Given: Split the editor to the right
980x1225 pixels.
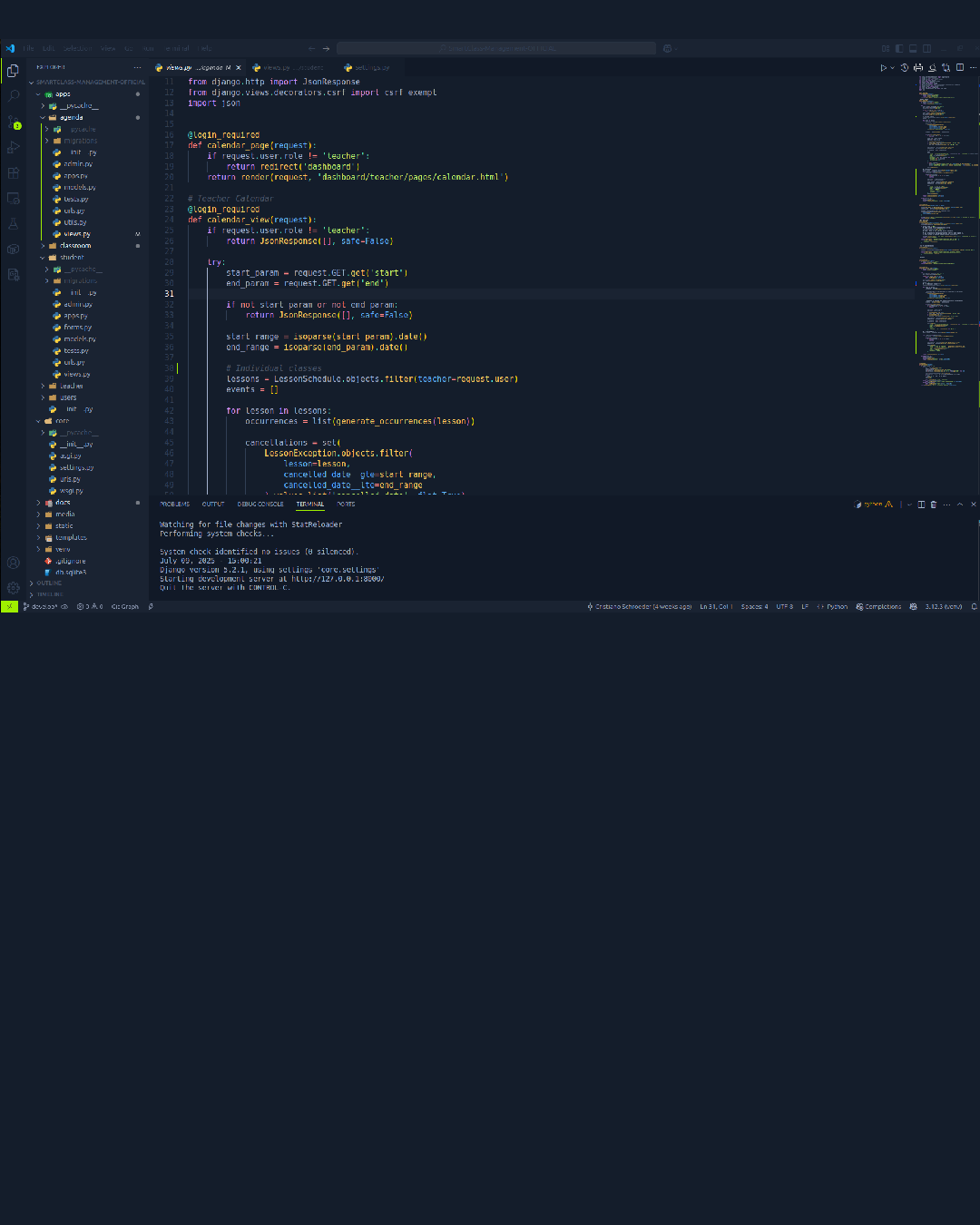Looking at the screenshot, I should 959,67.
